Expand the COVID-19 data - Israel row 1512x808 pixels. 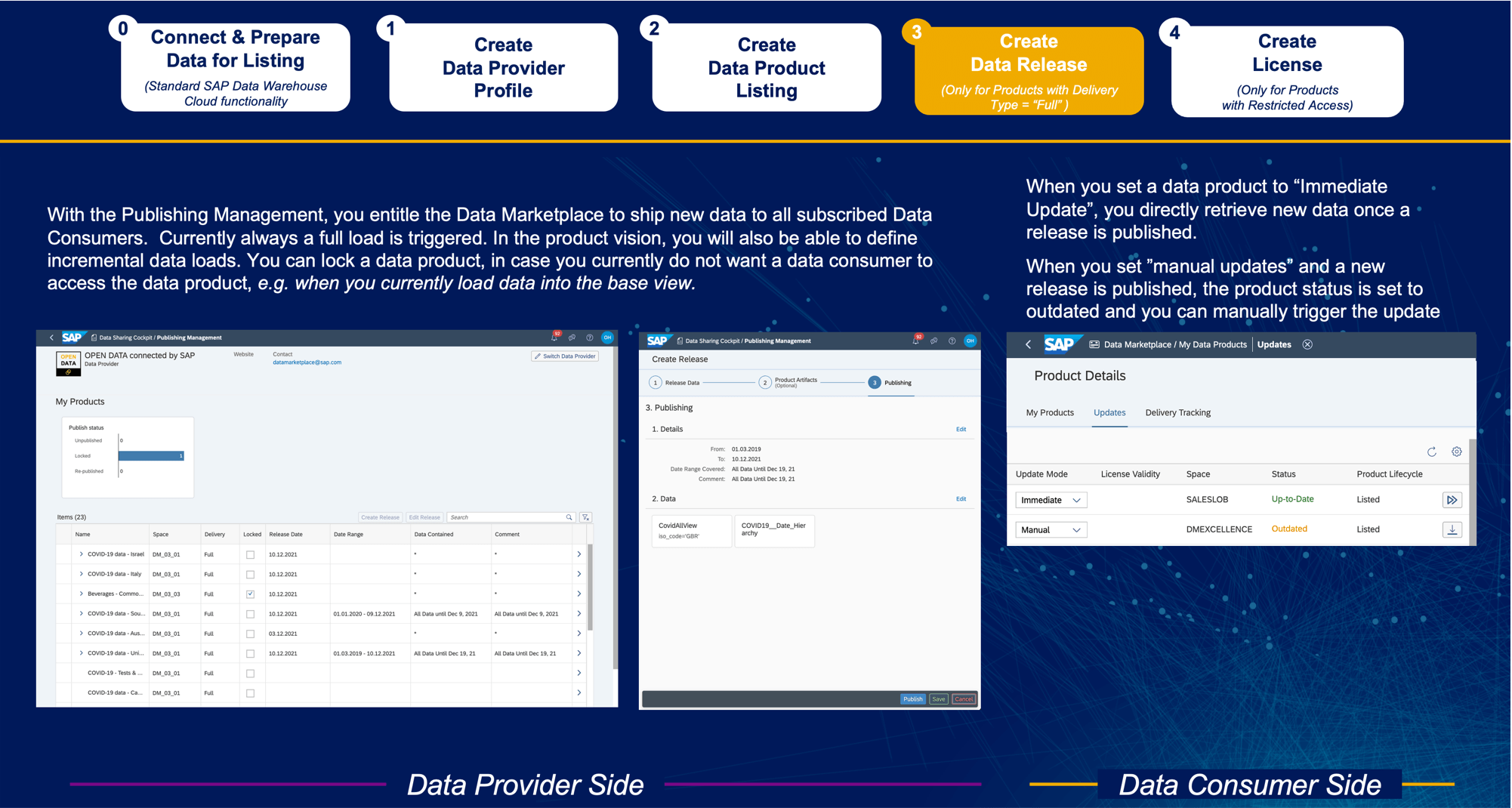[81, 554]
